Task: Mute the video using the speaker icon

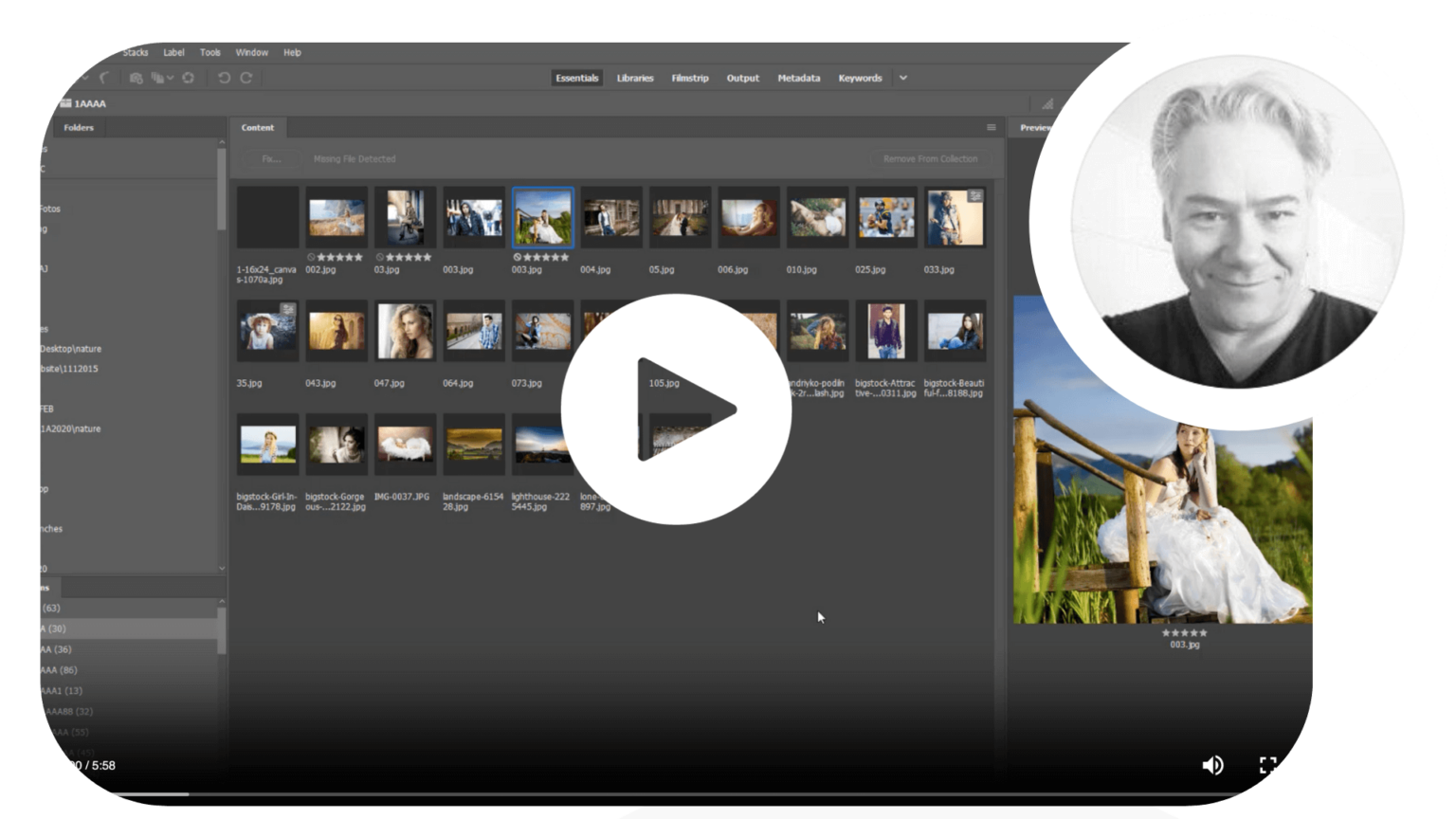Action: (x=1213, y=765)
